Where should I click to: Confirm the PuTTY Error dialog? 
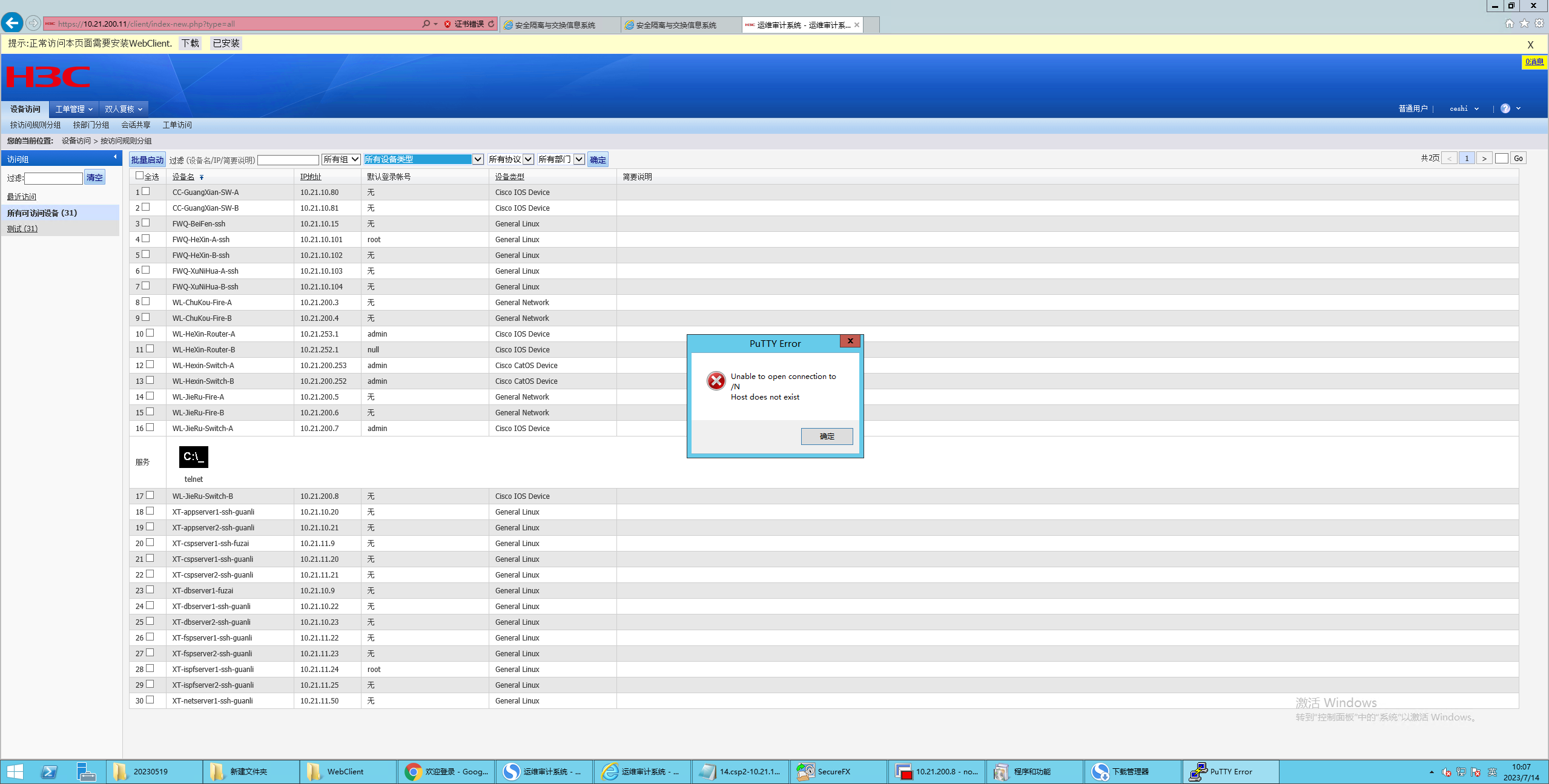[x=826, y=436]
